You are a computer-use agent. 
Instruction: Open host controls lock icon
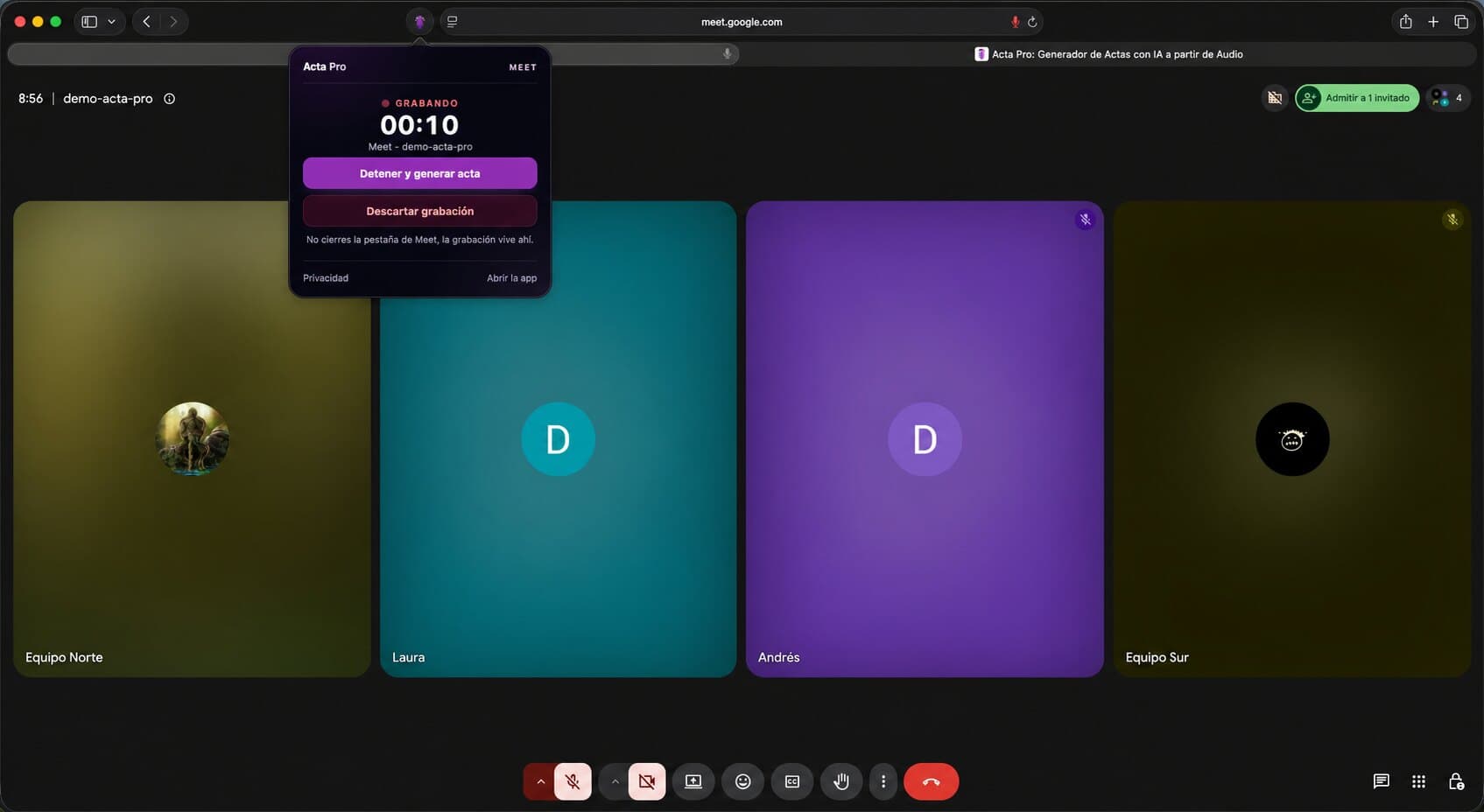pos(1456,781)
